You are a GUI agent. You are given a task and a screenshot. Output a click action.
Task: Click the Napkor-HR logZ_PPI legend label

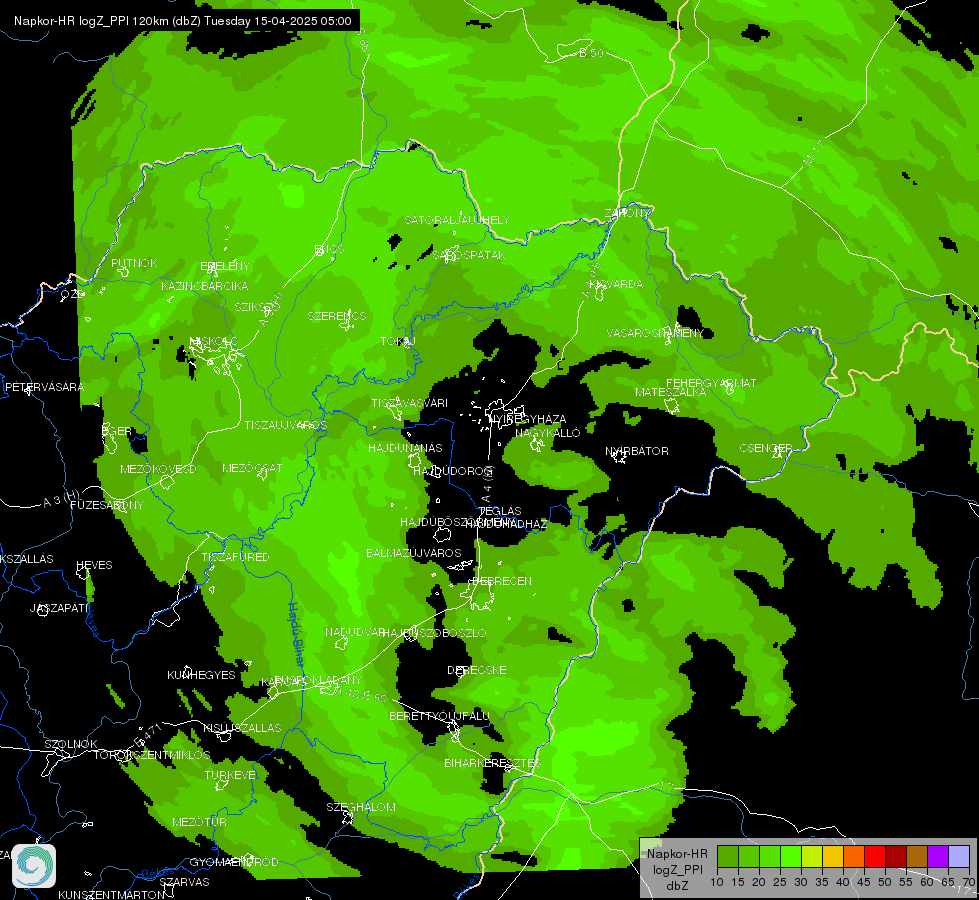tap(677, 869)
